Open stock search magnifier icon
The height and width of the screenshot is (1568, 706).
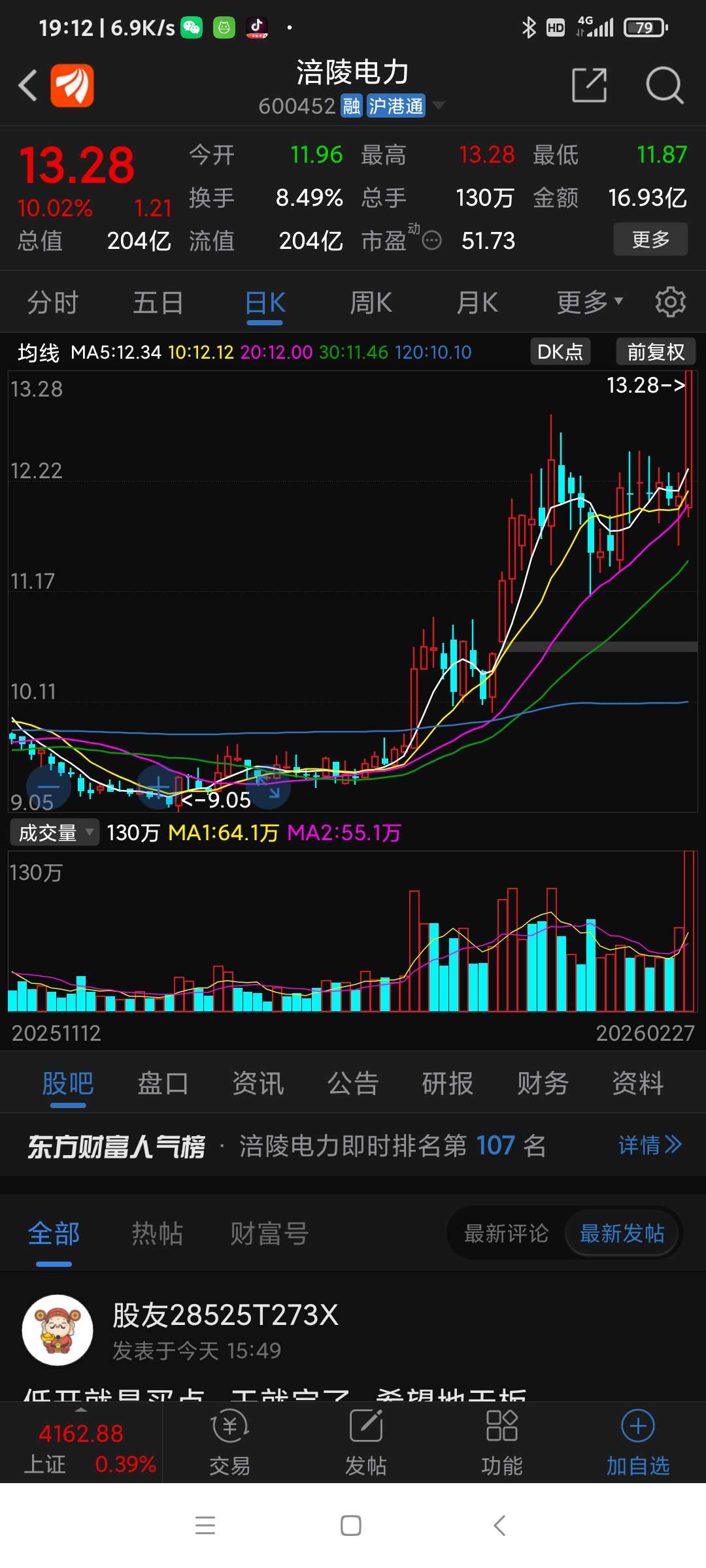click(664, 85)
